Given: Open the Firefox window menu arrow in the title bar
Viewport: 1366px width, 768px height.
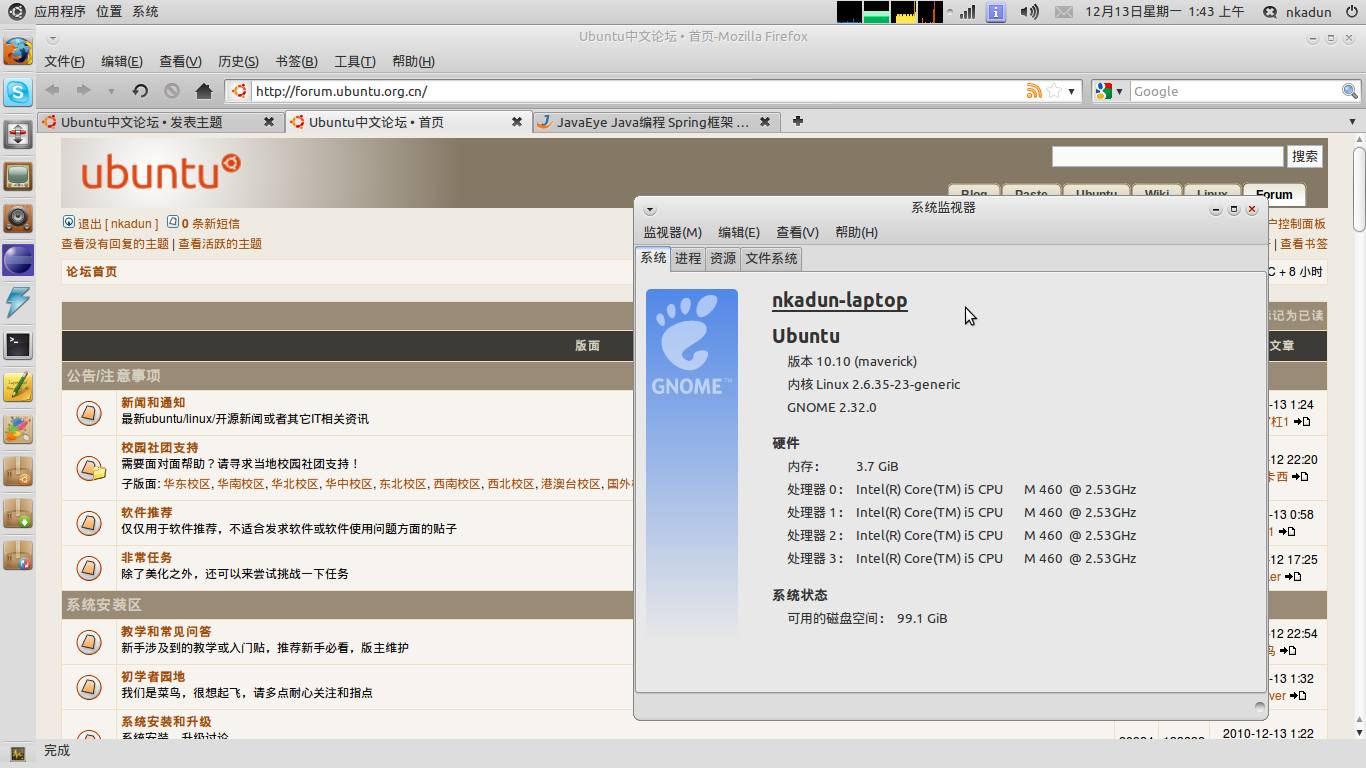Looking at the screenshot, I should [52, 38].
